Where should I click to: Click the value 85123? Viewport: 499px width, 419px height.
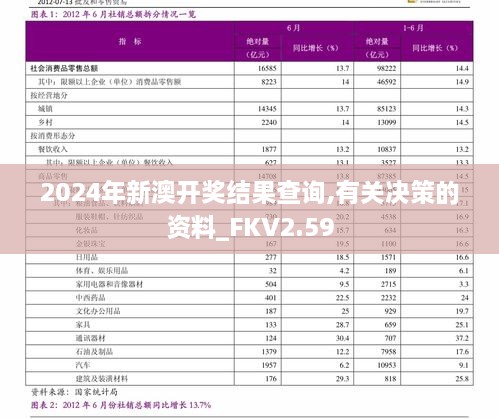tap(386, 109)
